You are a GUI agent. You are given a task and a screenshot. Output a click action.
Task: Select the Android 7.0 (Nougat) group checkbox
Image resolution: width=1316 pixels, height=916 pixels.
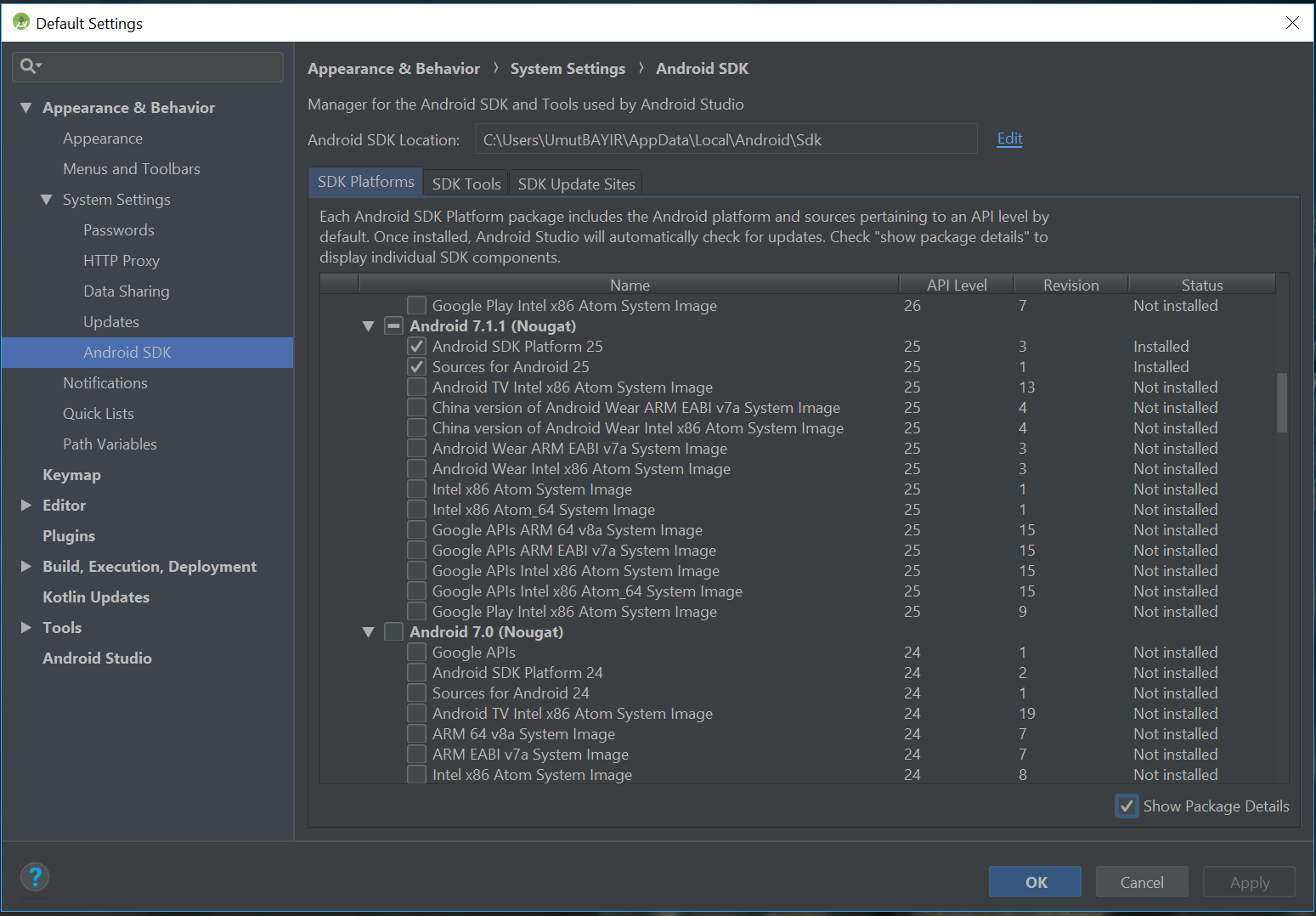coord(393,632)
